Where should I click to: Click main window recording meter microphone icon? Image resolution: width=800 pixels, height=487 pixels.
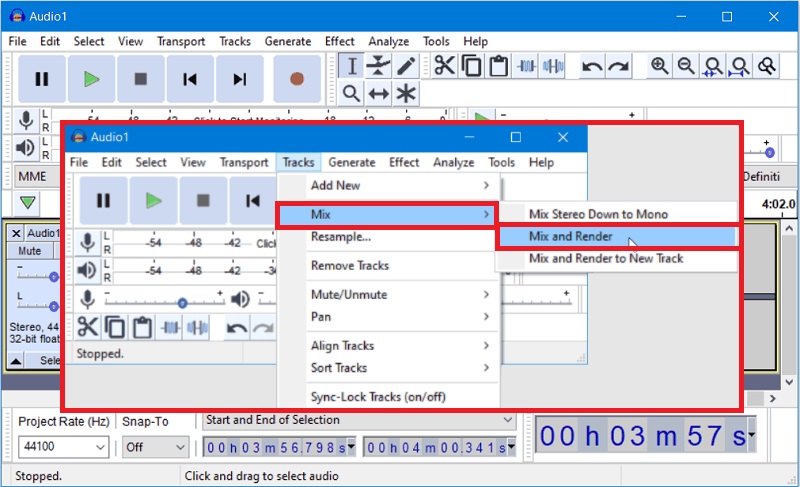pos(26,120)
